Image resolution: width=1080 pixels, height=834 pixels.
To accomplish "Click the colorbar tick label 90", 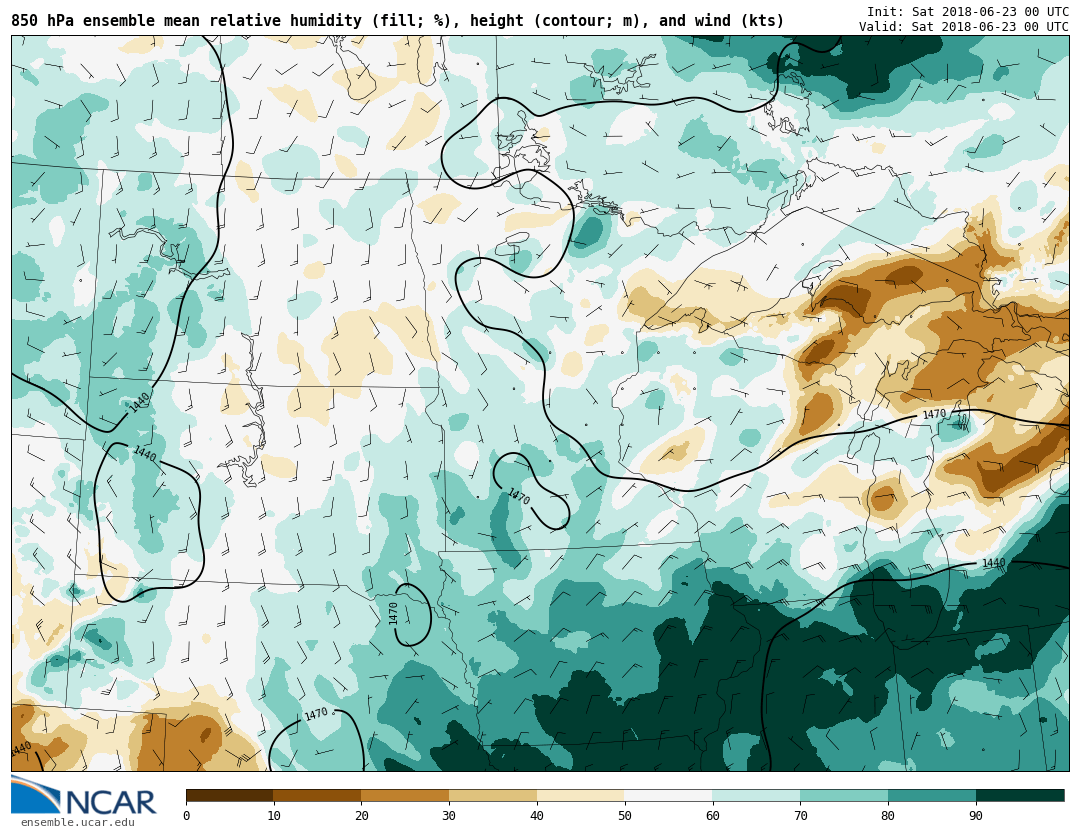I will (x=976, y=816).
